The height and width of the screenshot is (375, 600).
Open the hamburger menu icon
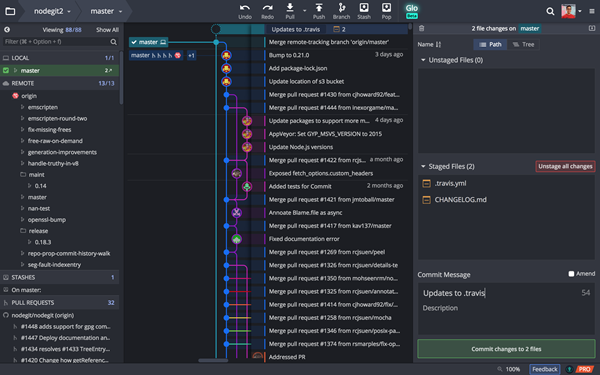coord(592,11)
